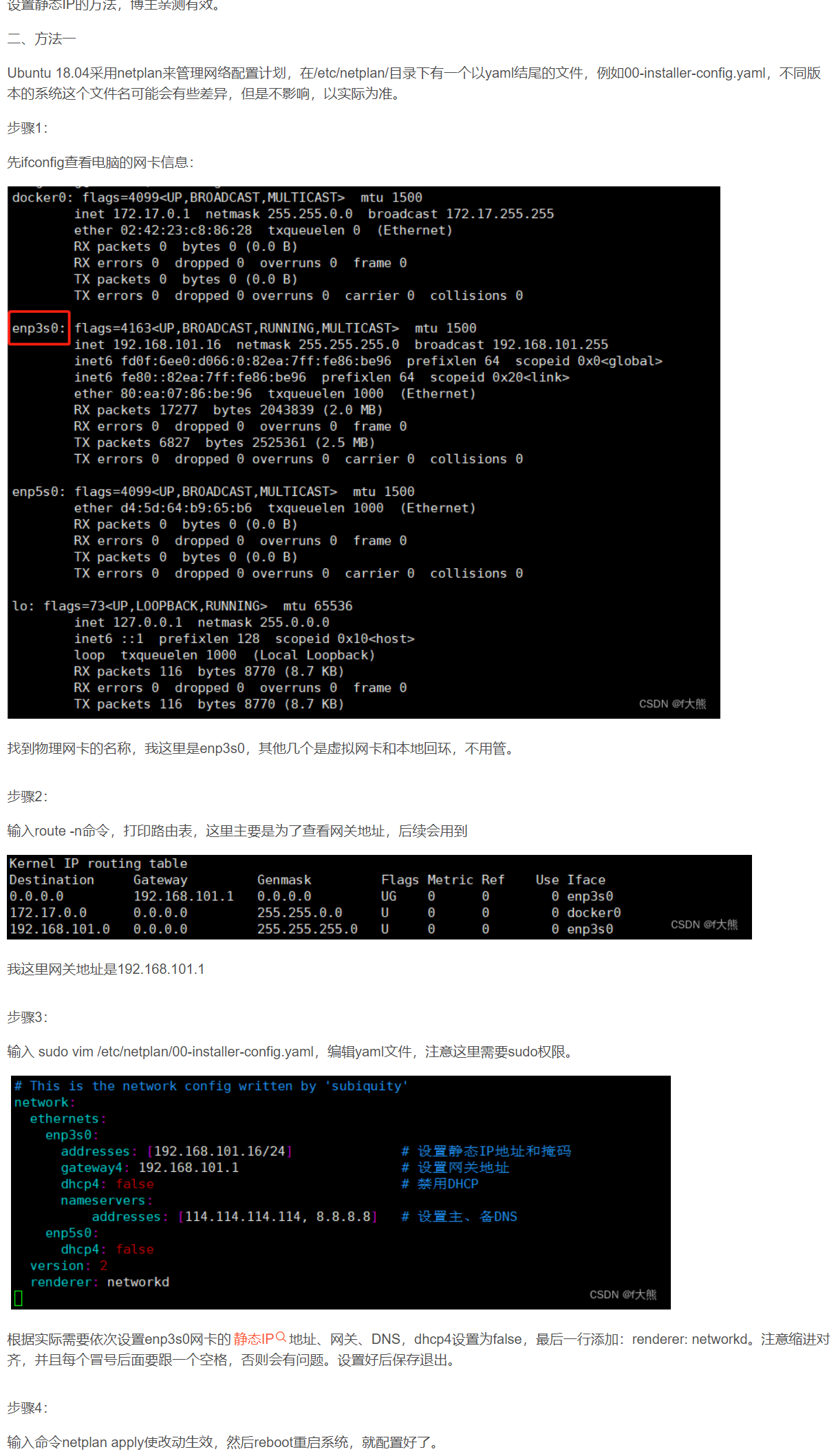Image resolution: width=838 pixels, height=1456 pixels.
Task: Click the green cursor block in yaml image
Action: tap(19, 1298)
